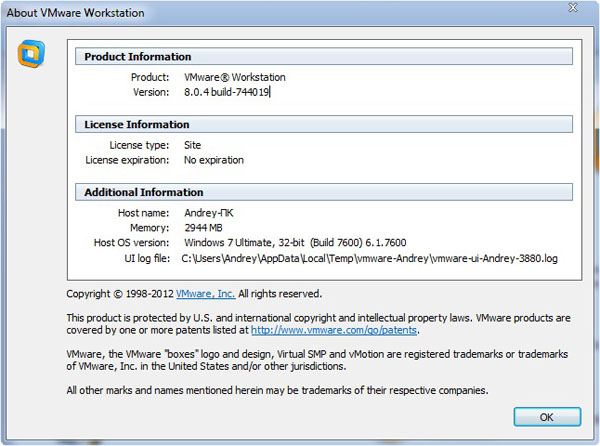
Task: Select the Product value VMware Workstation
Action: coord(234,77)
